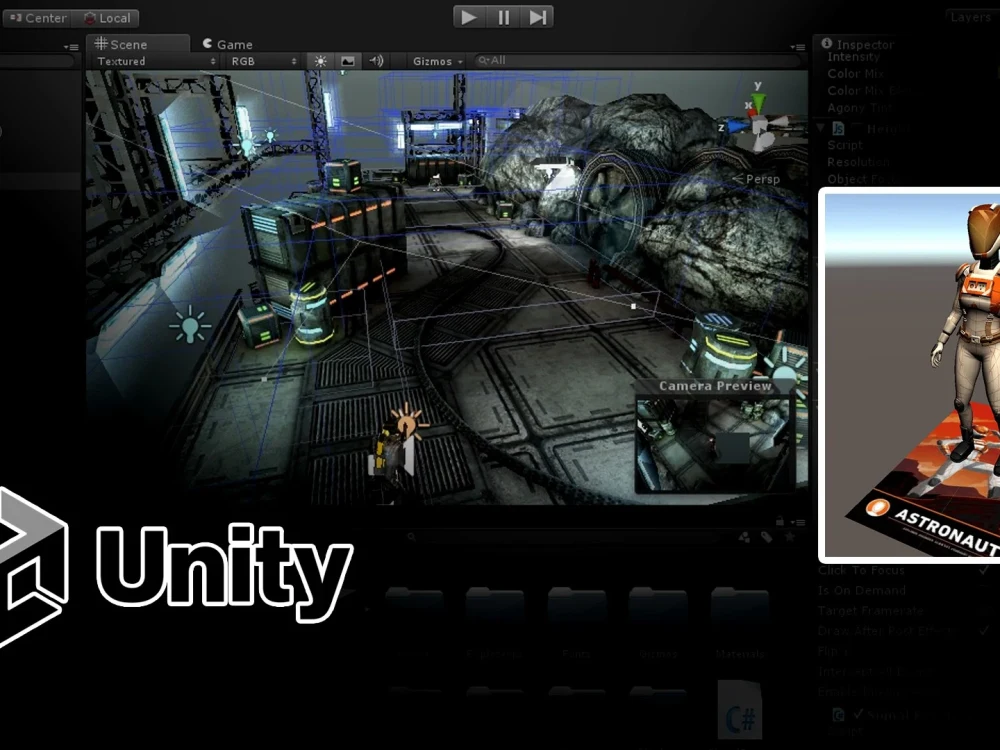Click the Inspector info icon
Image resolution: width=1000 pixels, height=750 pixels.
click(x=827, y=43)
